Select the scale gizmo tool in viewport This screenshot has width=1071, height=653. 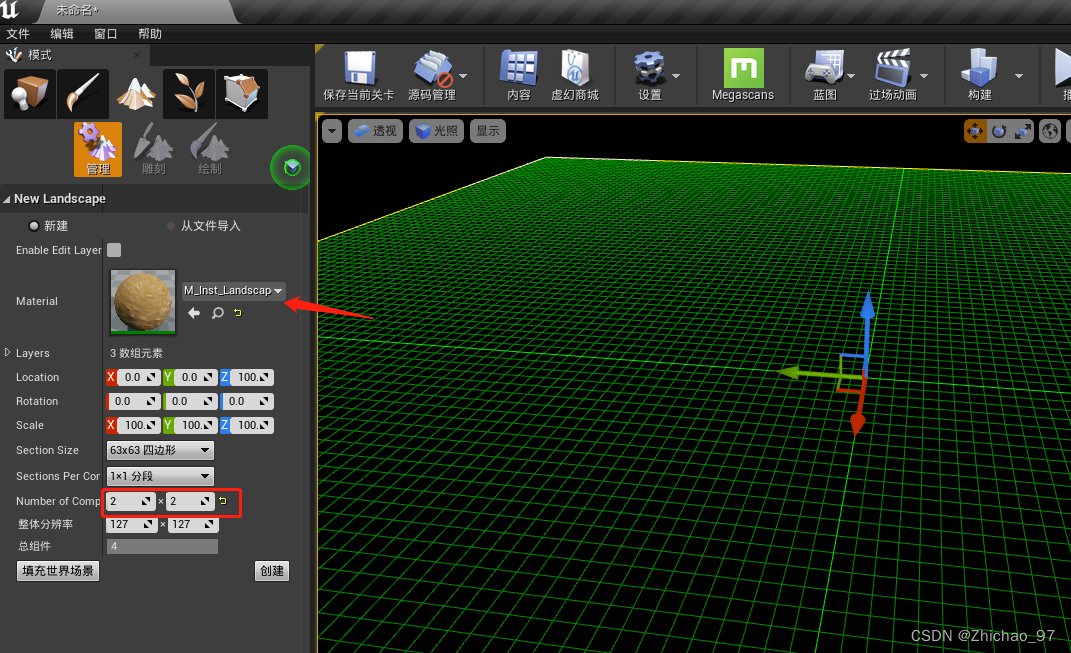(1023, 131)
